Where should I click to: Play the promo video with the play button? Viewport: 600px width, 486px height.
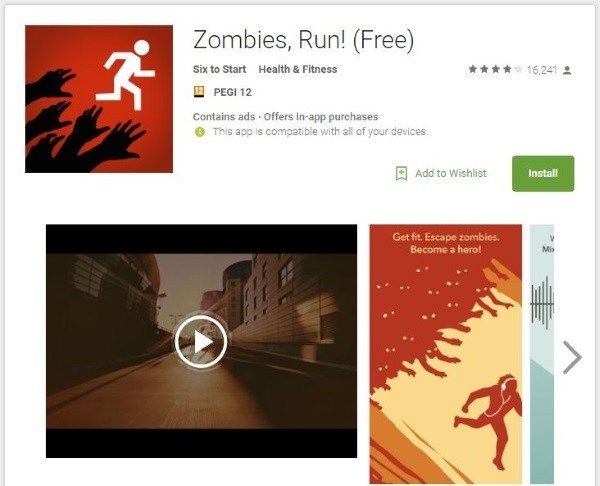click(x=201, y=341)
